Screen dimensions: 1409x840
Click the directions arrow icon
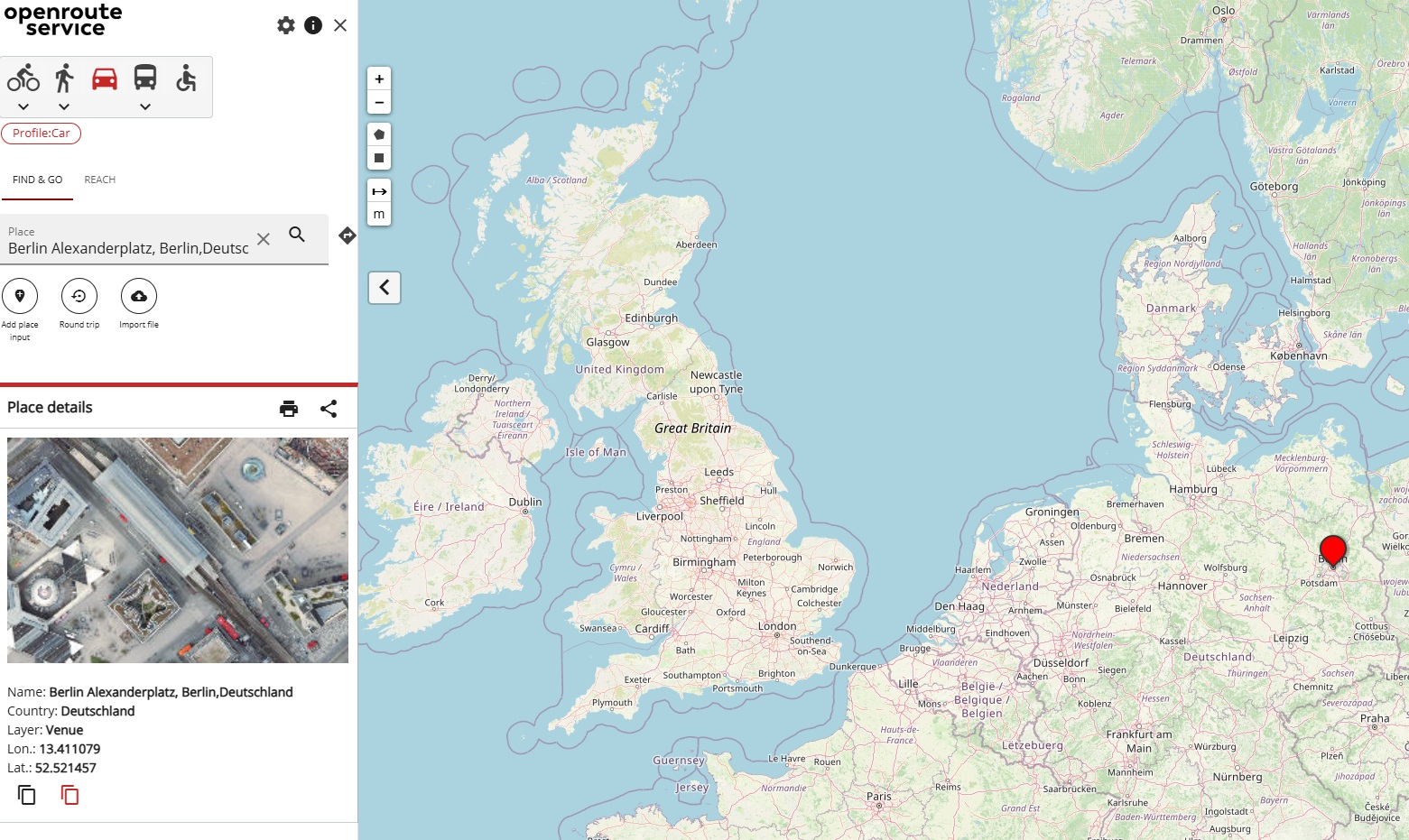(348, 235)
